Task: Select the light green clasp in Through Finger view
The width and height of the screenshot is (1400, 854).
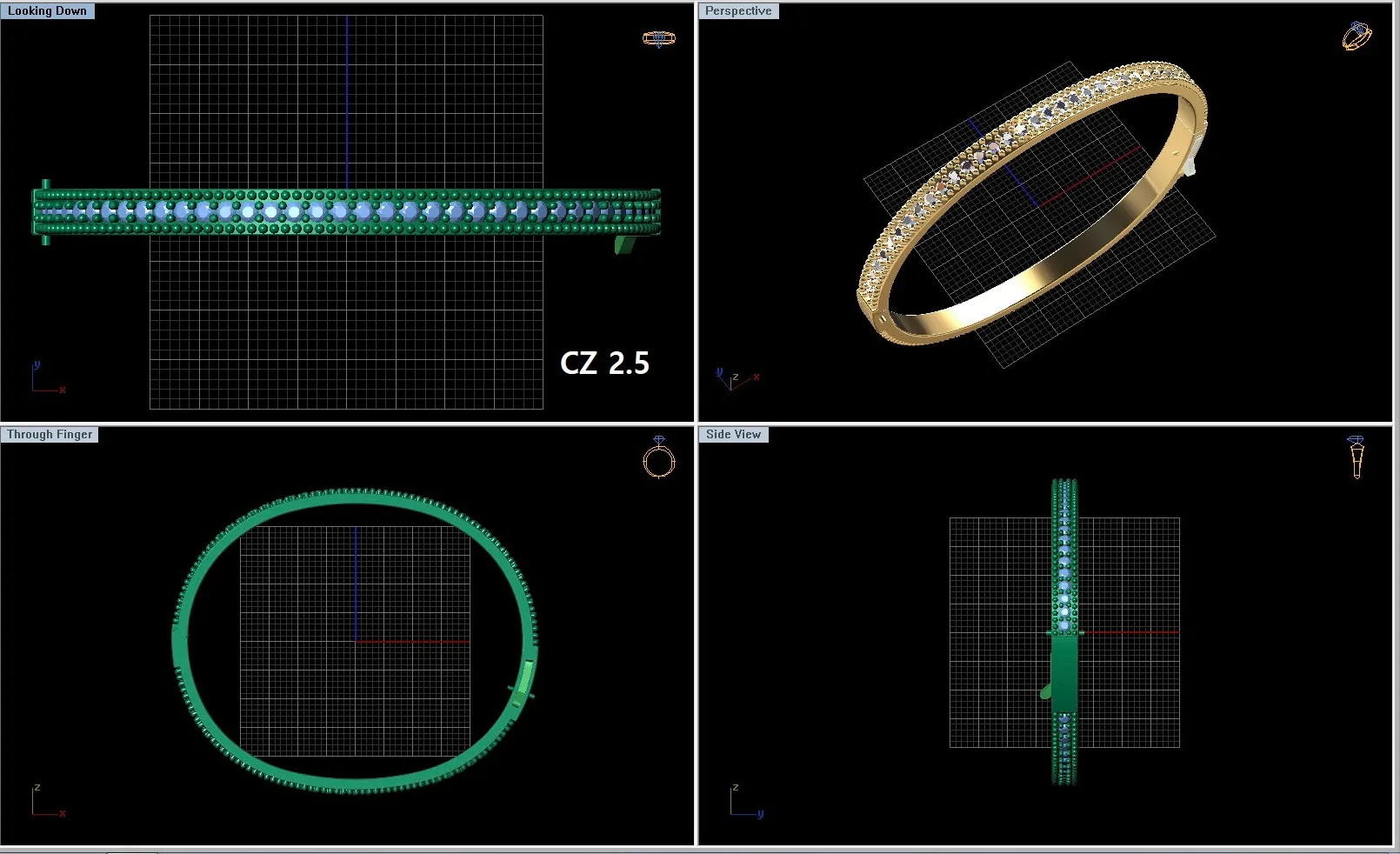Action: pyautogui.click(x=525, y=680)
